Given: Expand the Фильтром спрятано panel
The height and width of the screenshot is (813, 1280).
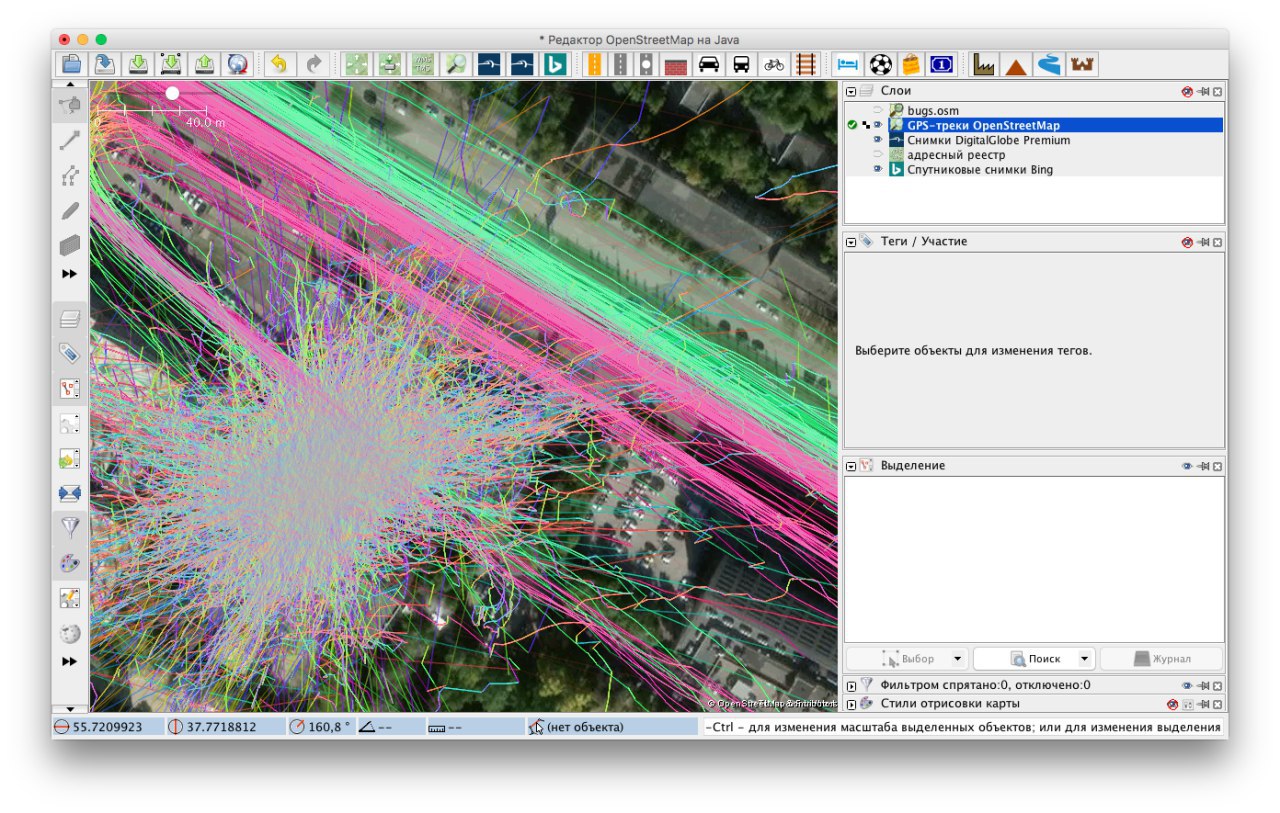Looking at the screenshot, I should tap(851, 686).
